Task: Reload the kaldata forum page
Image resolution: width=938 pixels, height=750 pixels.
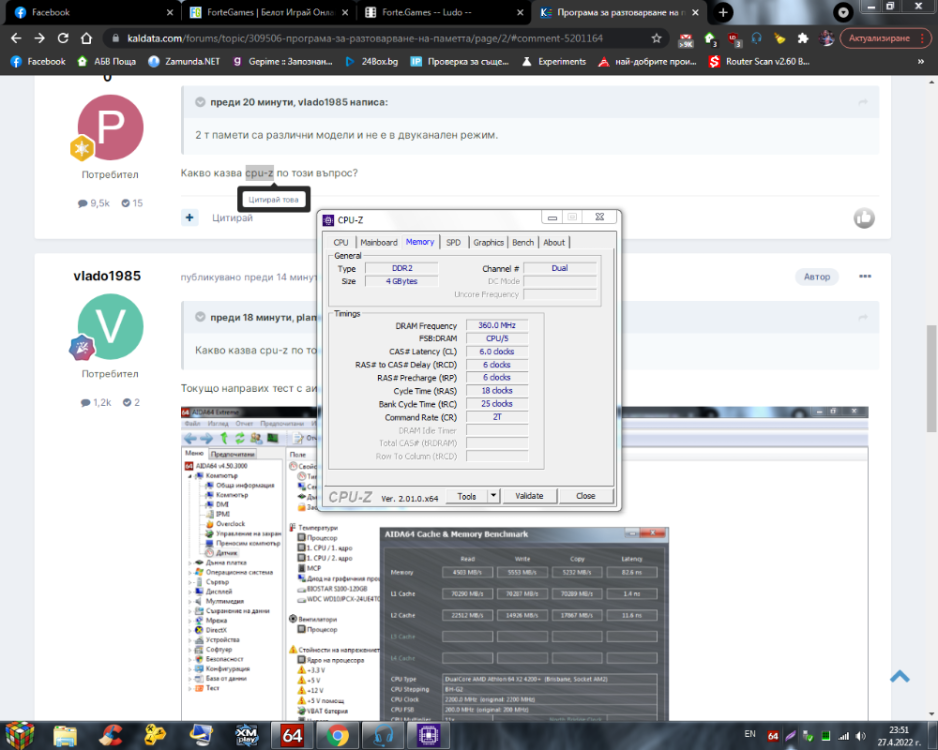Action: point(63,38)
